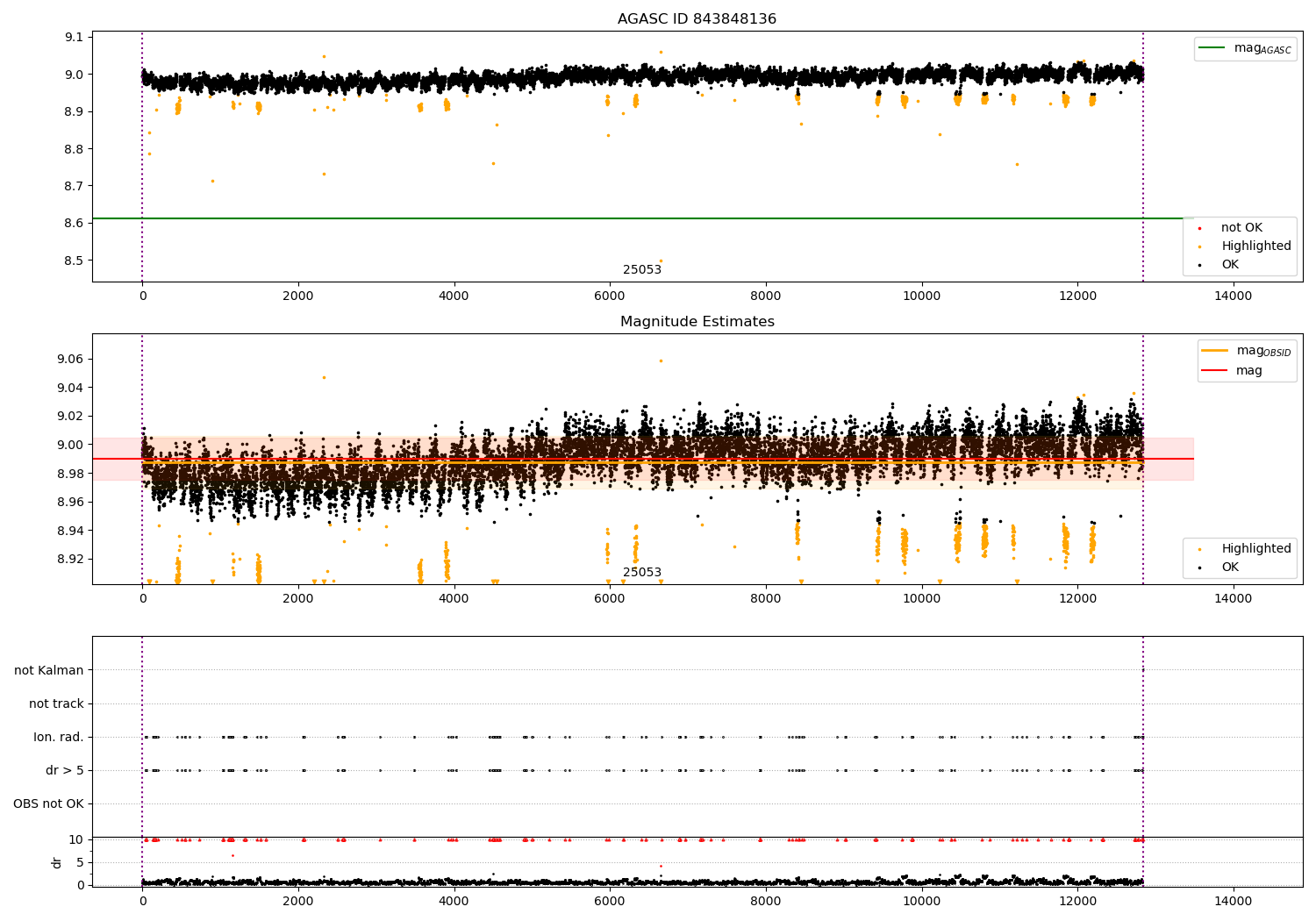Click the 'OBS not OK' axis label

[x=48, y=803]
